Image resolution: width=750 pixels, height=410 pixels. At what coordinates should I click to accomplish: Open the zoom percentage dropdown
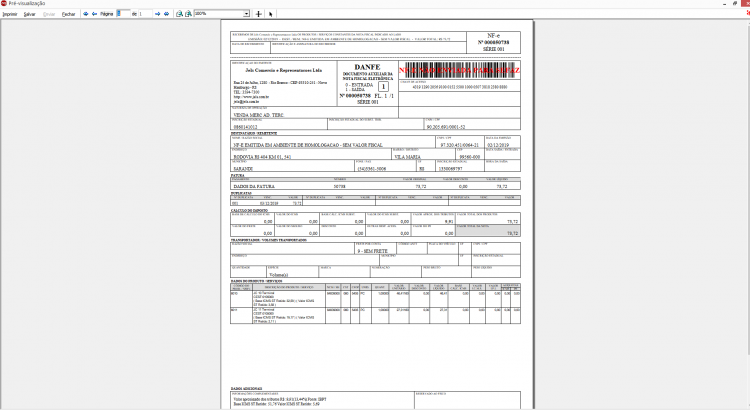246,14
